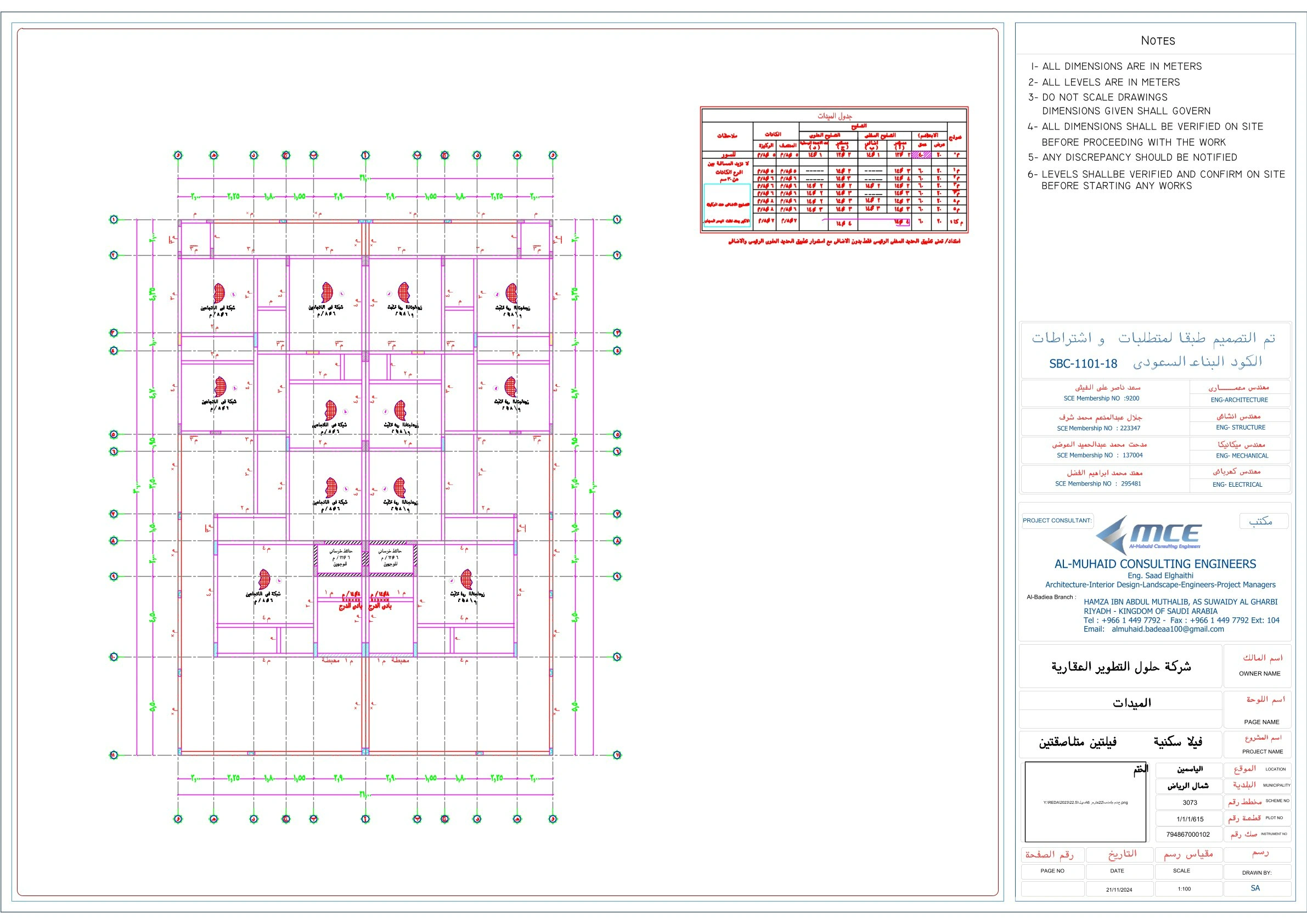
Task: Click the instrument number 794867000102 field
Action: click(x=1188, y=835)
